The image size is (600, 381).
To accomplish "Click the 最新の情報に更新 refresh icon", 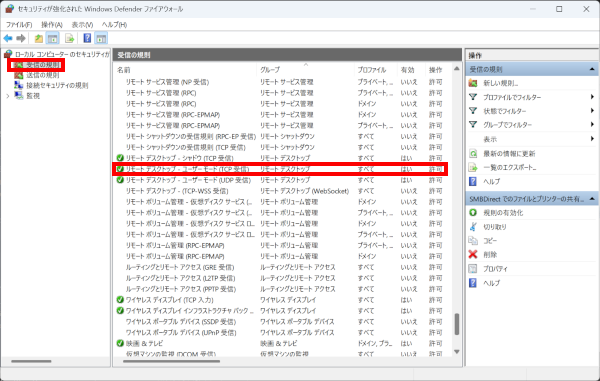I will tap(473, 153).
